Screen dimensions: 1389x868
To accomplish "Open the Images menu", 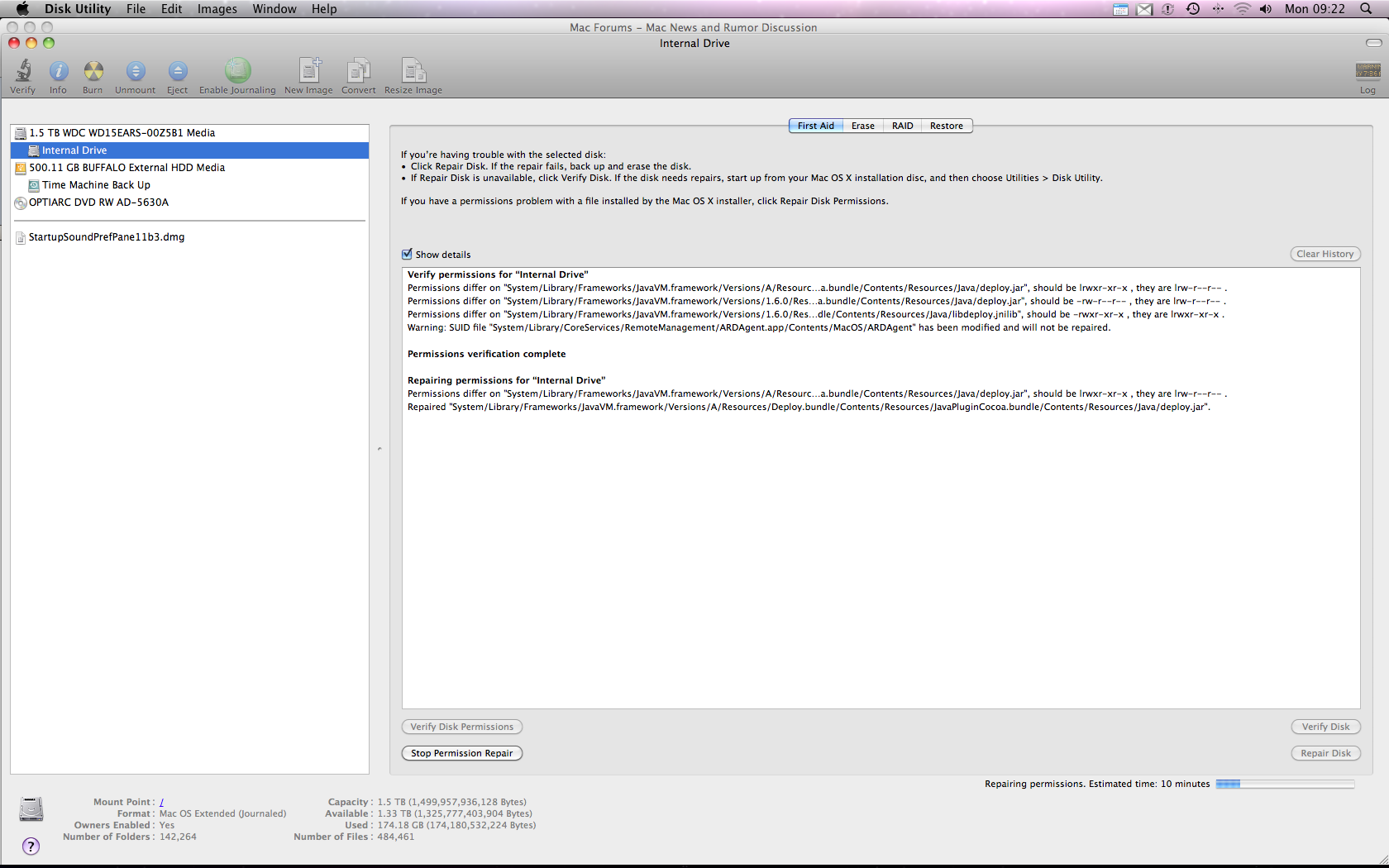I will [x=217, y=9].
